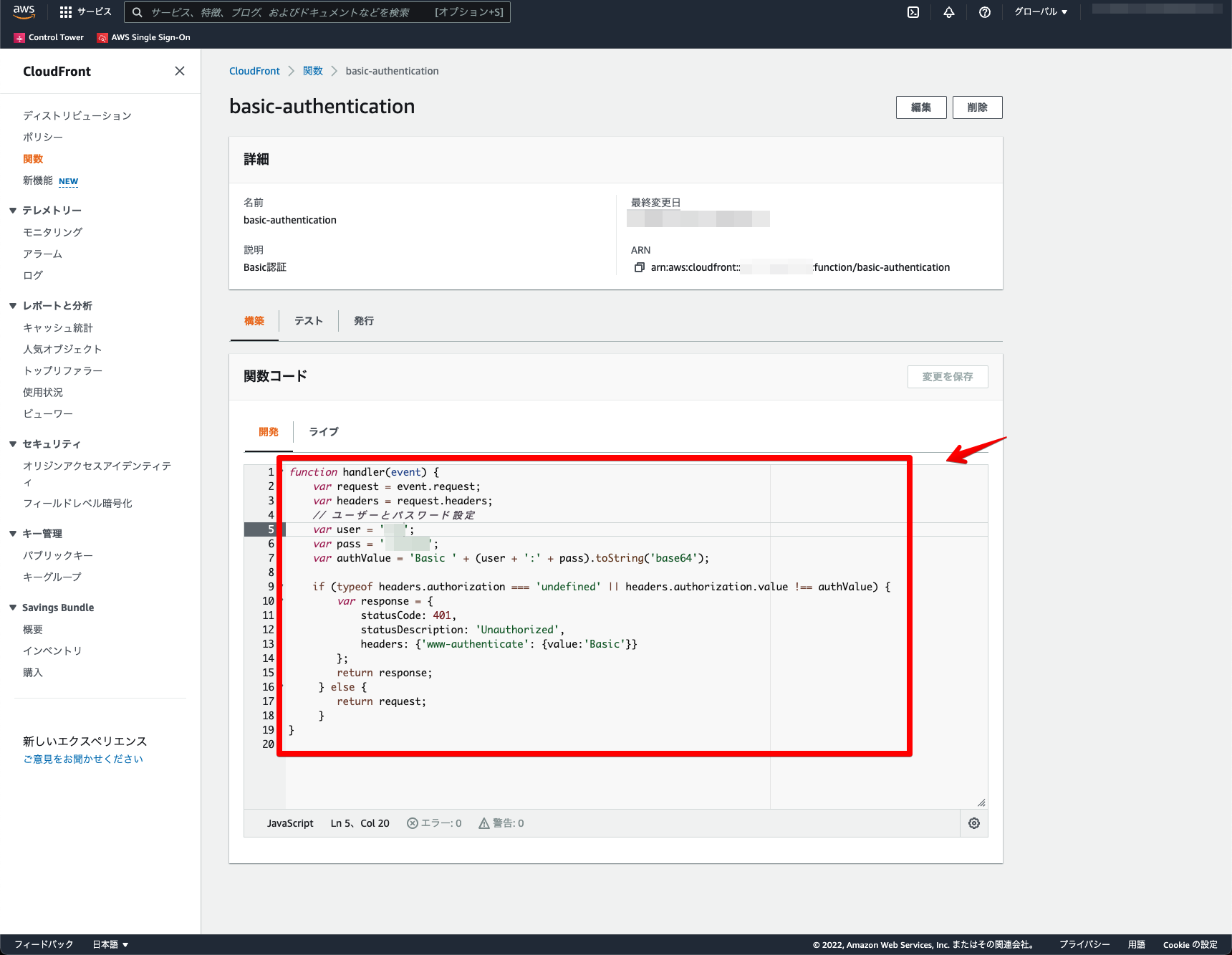Screen dimensions: 1232x955
Task: Open 購入 page
Action: click(33, 672)
